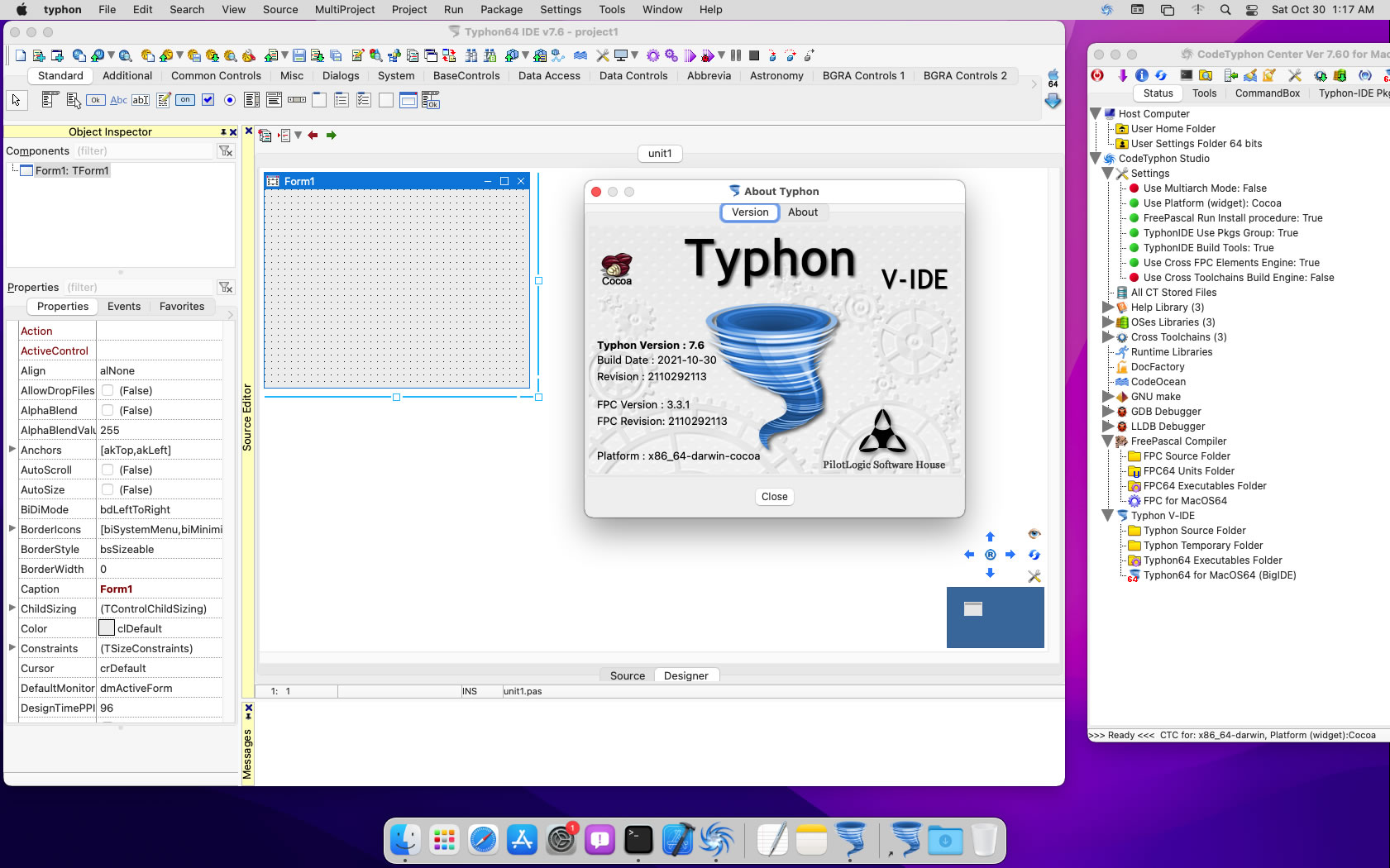Expand the BorderIcons property
1390x868 pixels.
[x=12, y=529]
